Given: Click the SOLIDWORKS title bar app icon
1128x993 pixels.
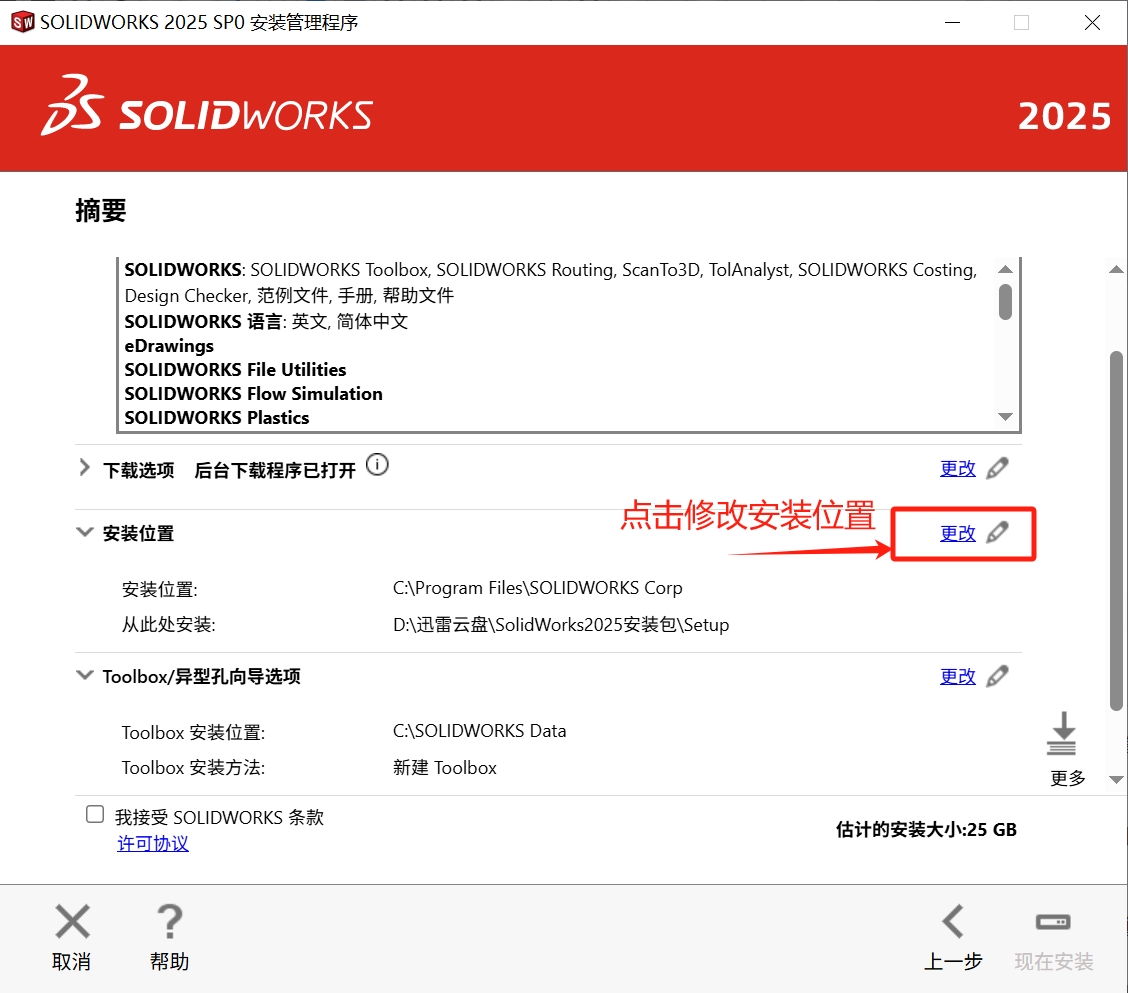Looking at the screenshot, I should click(x=23, y=22).
